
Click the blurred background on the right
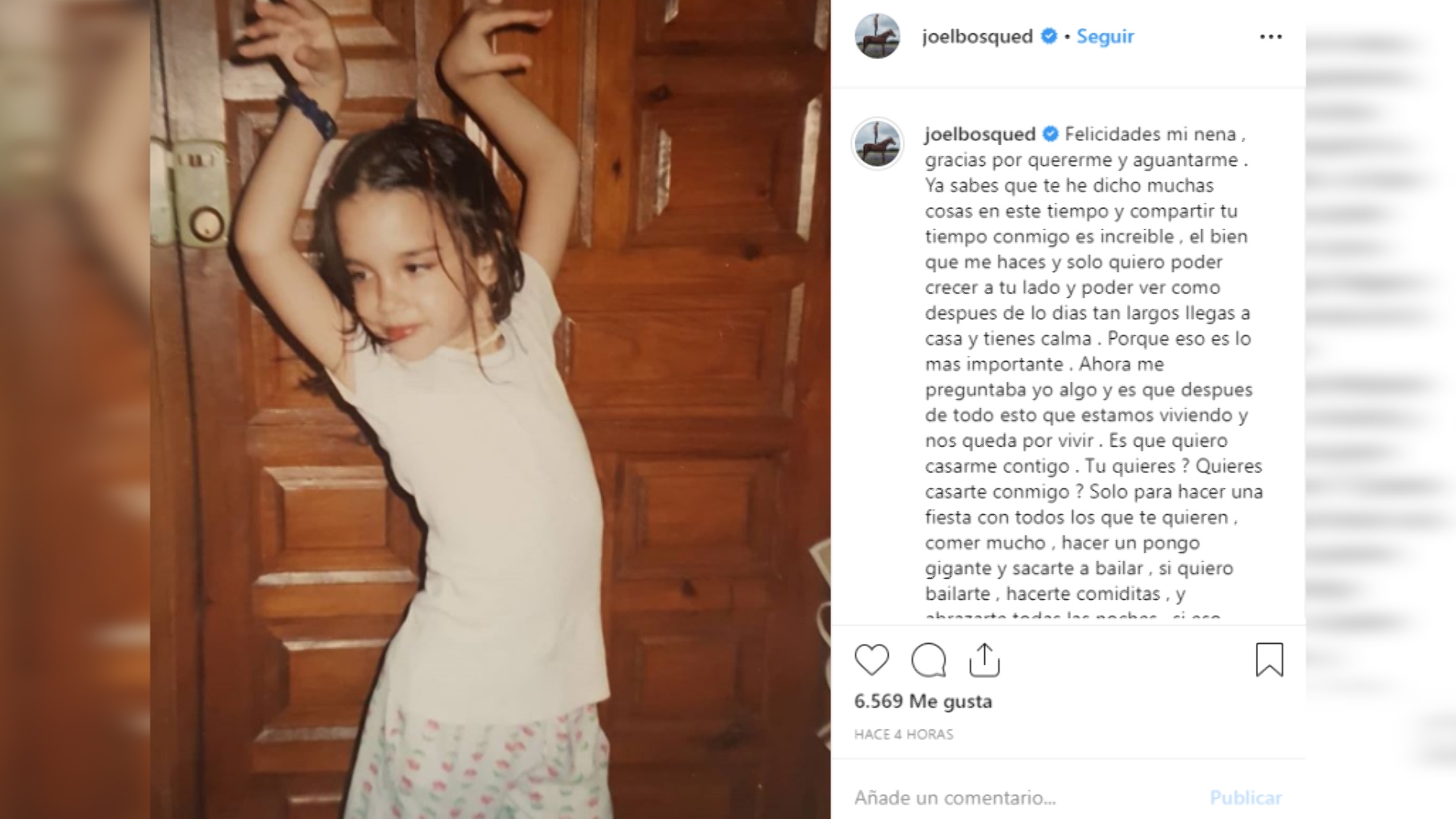coord(1380,409)
